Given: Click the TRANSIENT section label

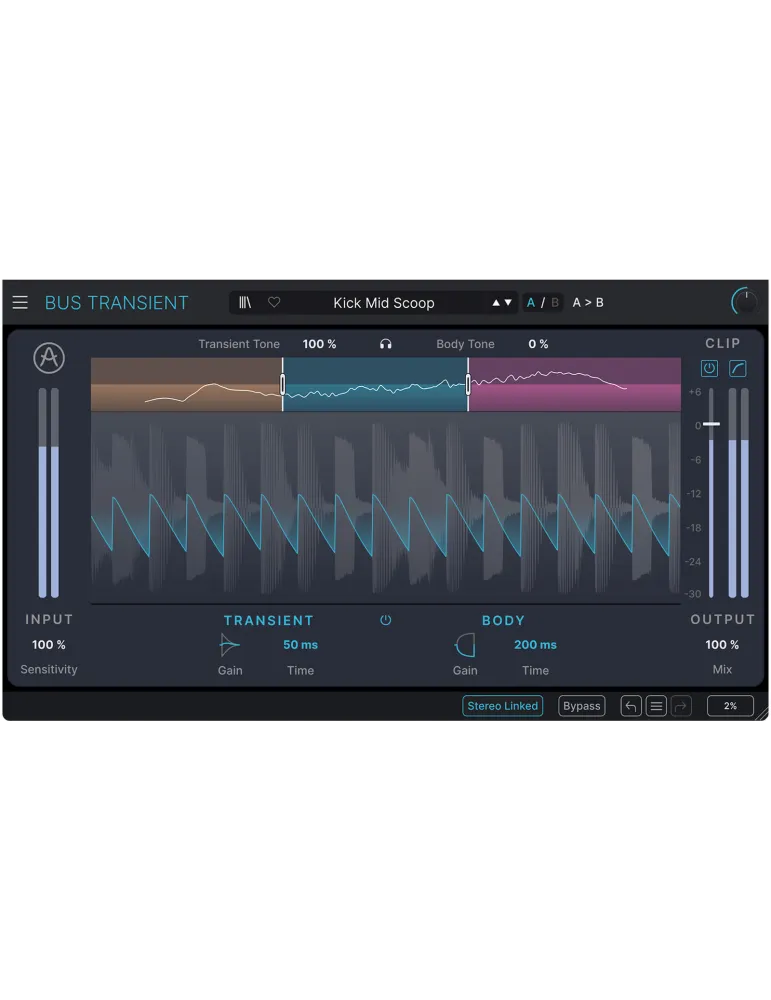Looking at the screenshot, I should 268,621.
